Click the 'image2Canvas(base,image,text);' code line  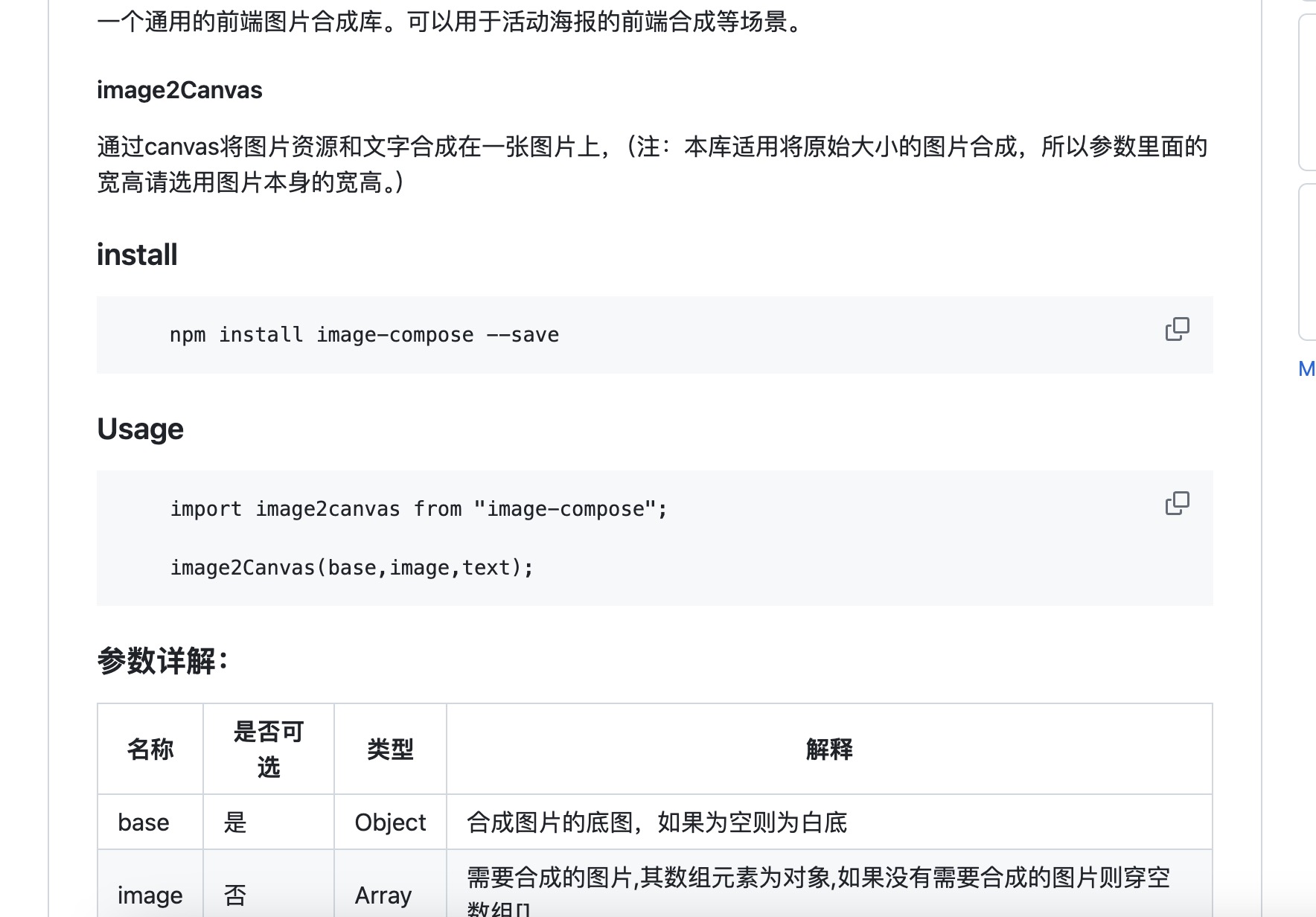352,568
